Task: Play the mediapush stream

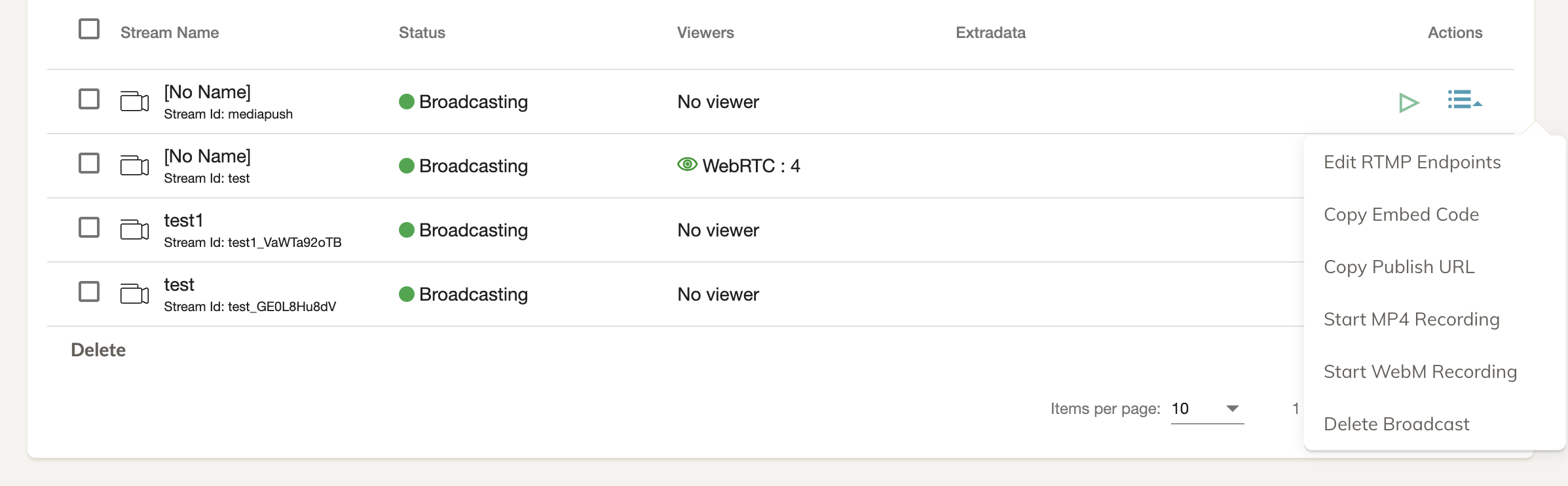Action: 1408,102
